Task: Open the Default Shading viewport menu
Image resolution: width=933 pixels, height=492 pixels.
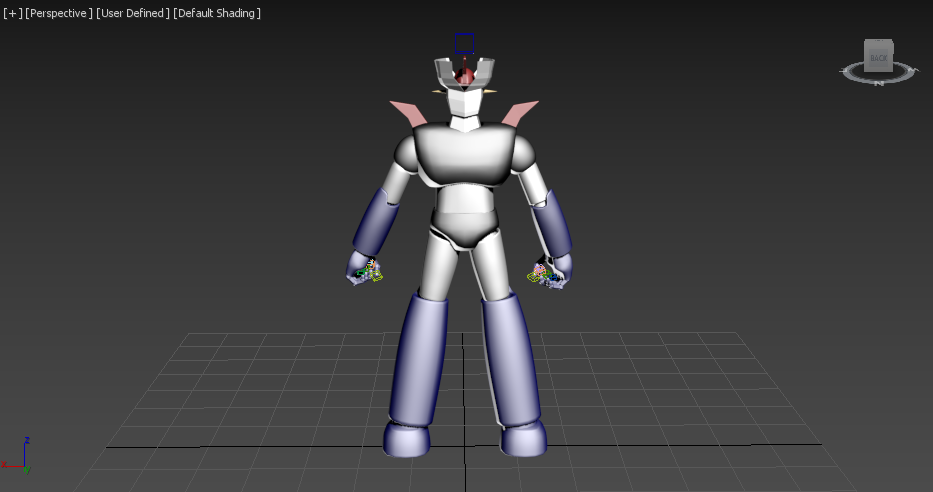Action: click(217, 13)
